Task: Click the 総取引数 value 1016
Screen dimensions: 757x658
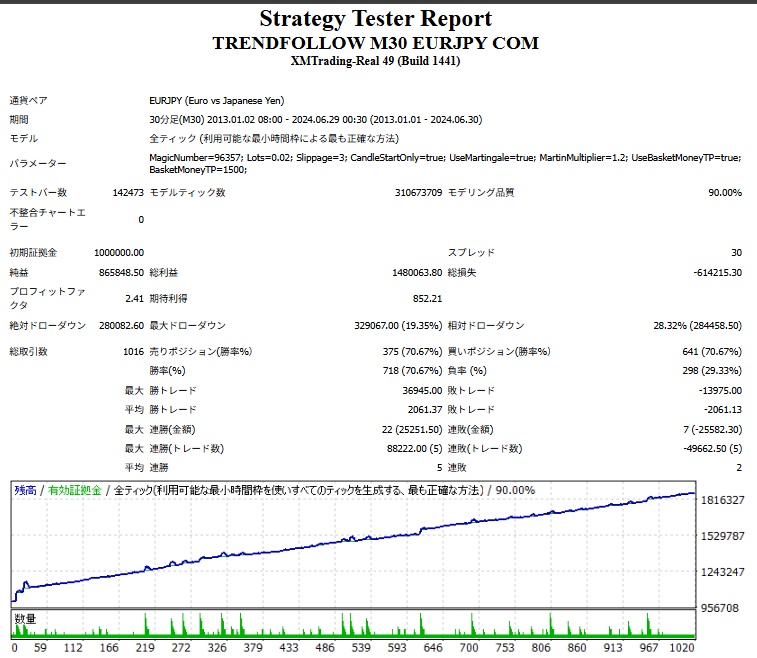Action: click(x=131, y=352)
